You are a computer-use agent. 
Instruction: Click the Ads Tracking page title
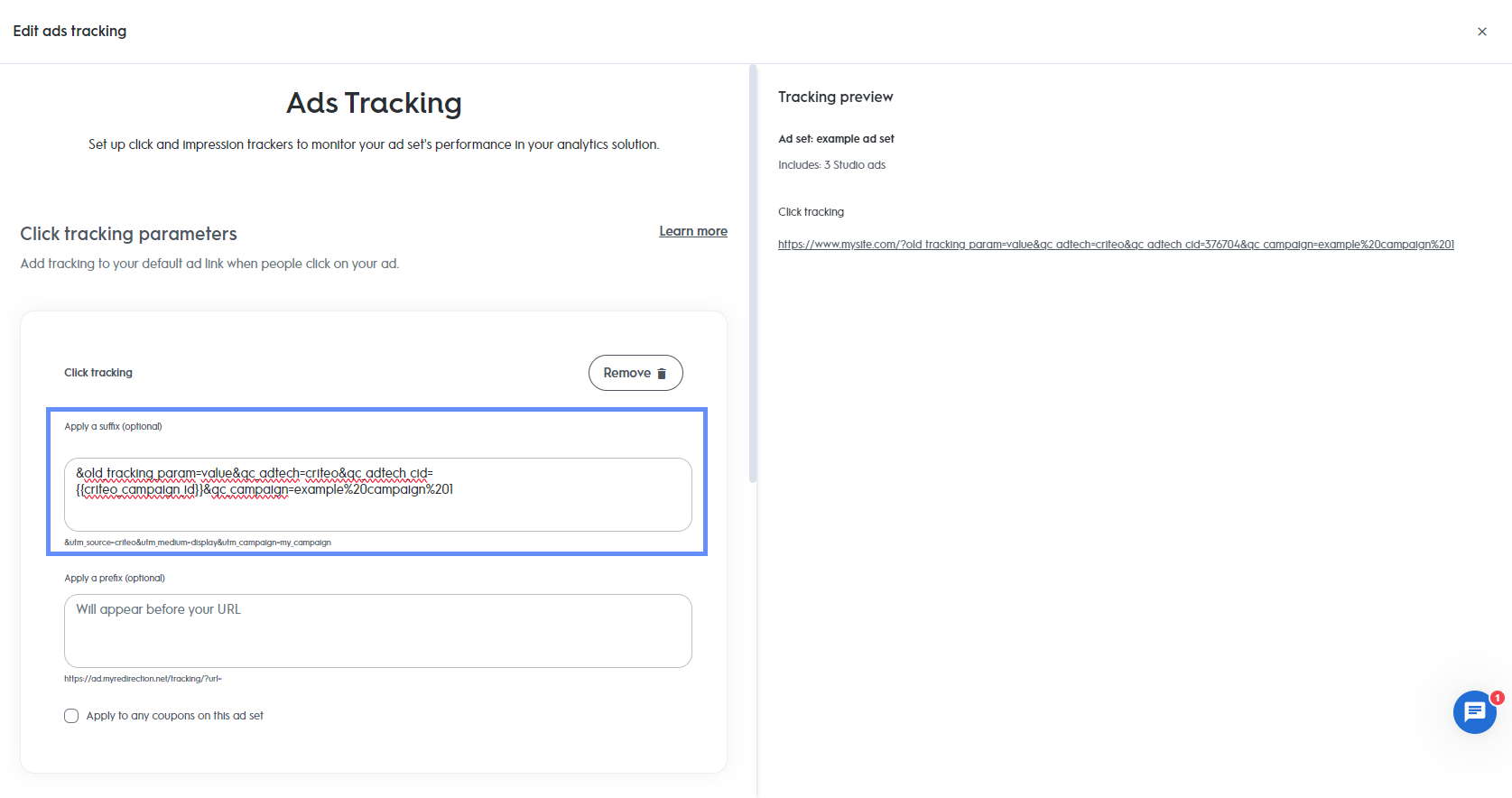[373, 103]
